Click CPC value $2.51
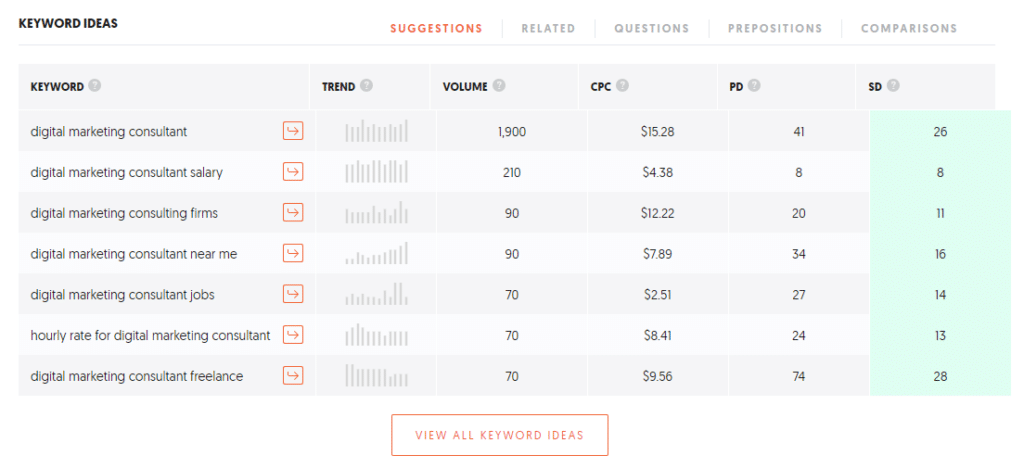Image resolution: width=1024 pixels, height=468 pixels. pos(658,295)
